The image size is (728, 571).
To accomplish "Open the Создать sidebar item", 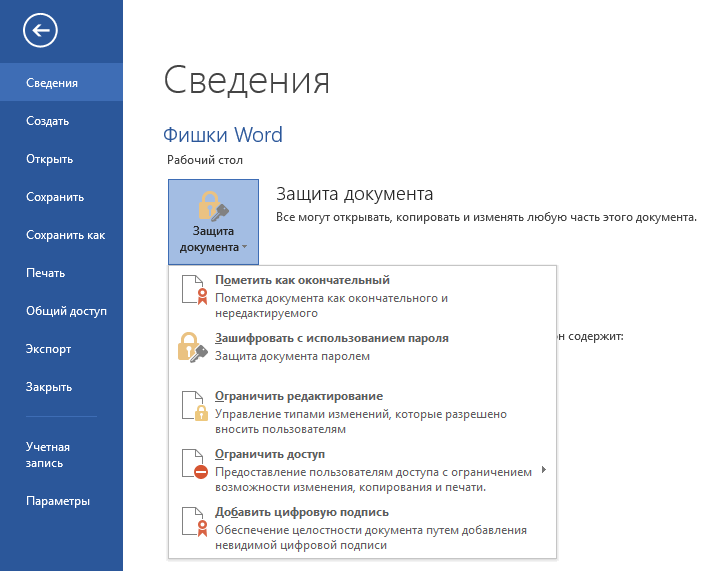I will pyautogui.click(x=61, y=121).
